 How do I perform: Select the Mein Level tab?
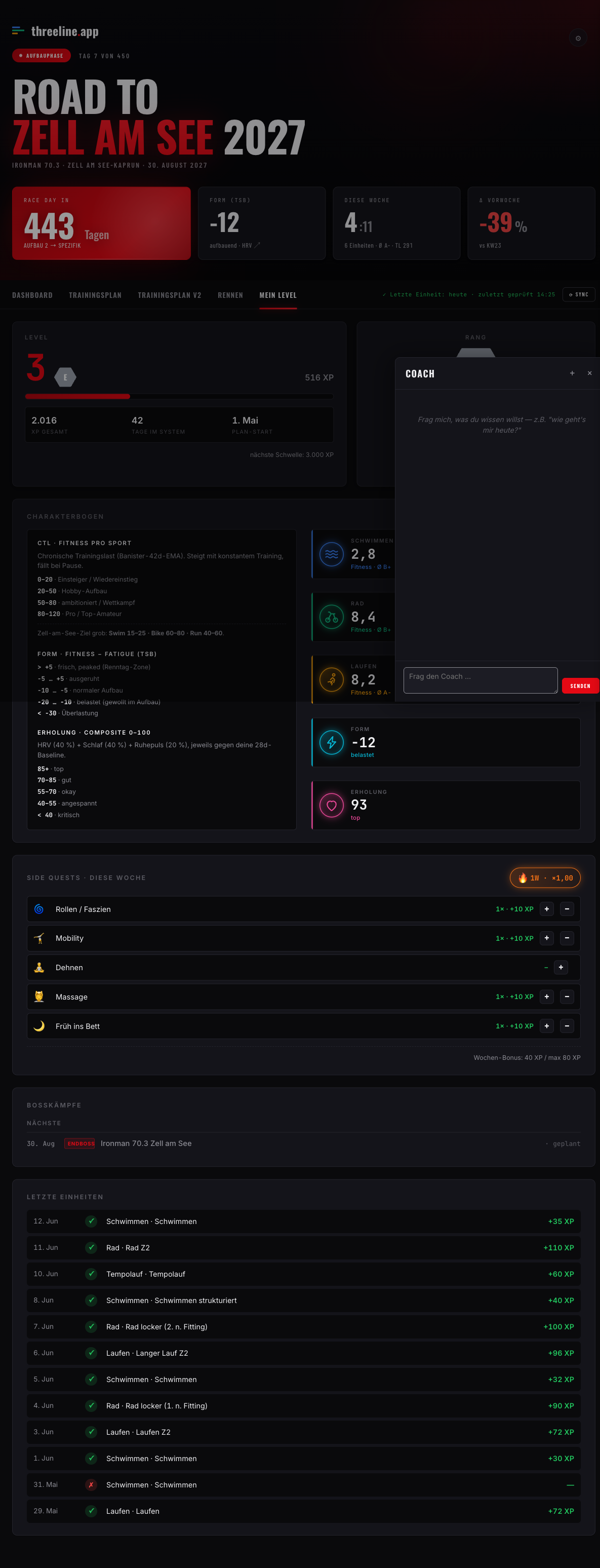278,295
